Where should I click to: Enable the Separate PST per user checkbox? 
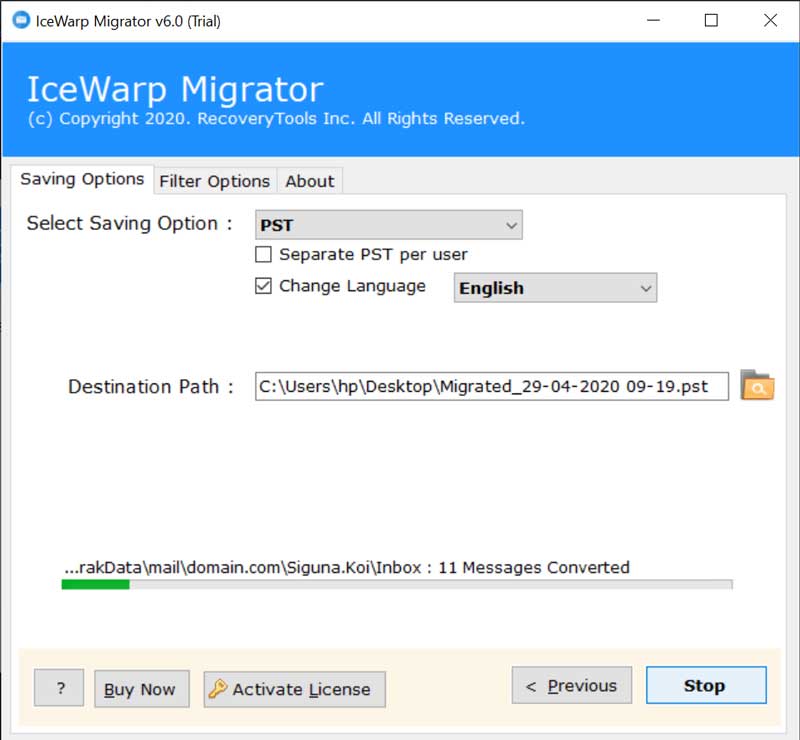click(x=263, y=254)
